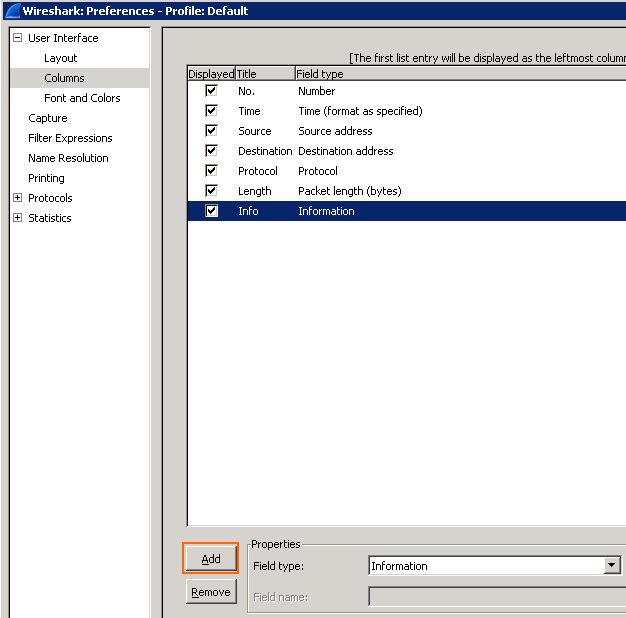This screenshot has height=618, width=626.
Task: Open Printing preferences
Action: 46,178
